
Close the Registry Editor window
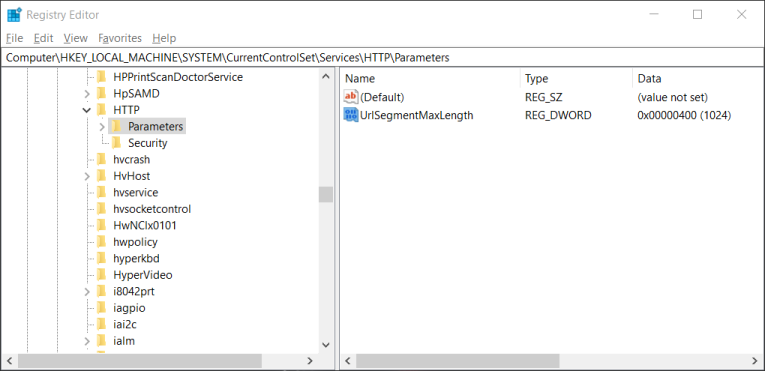pos(742,15)
